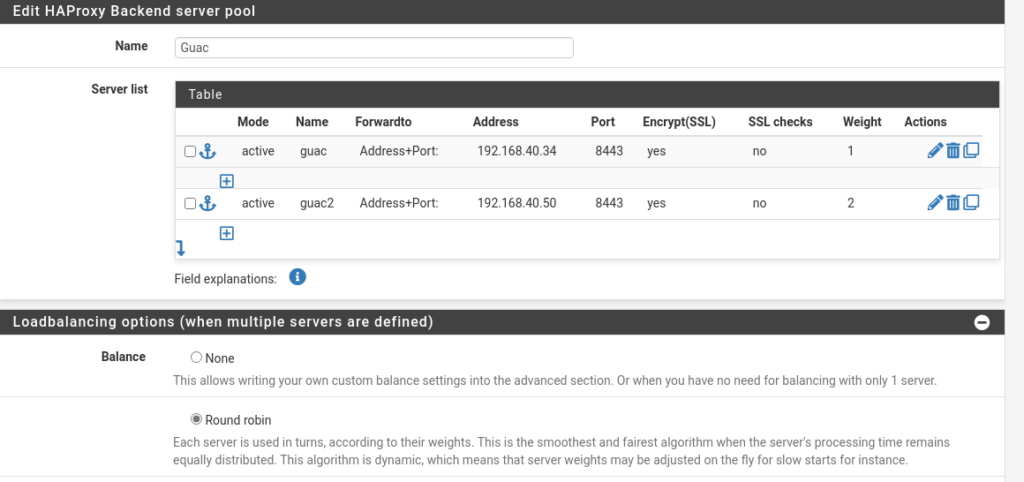Click the Weight column header
1024x482 pixels.
tap(862, 122)
